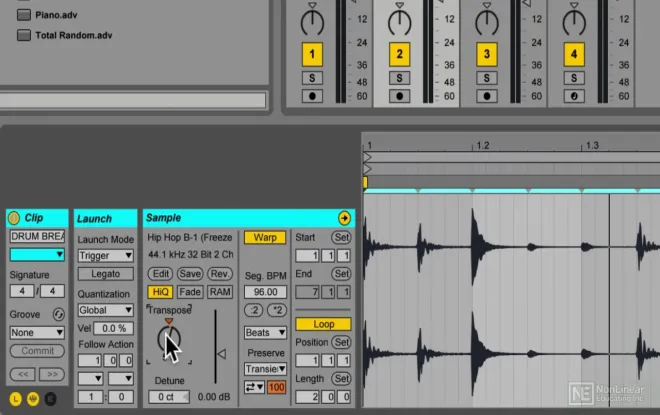Click the Save button in Sample box
660x415 pixels.
click(x=190, y=274)
